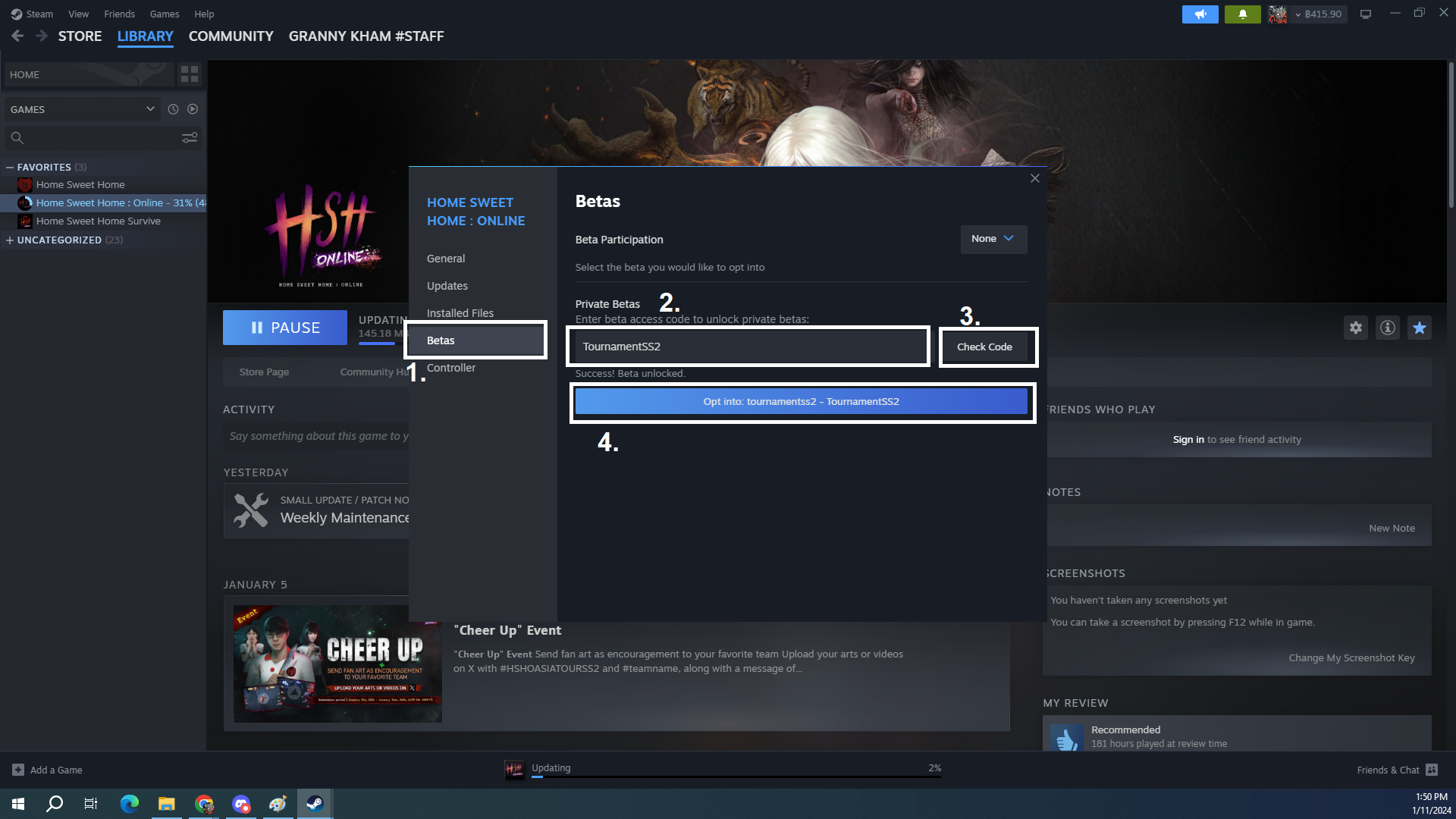This screenshot has height=819, width=1456.
Task: Click the game settings gear icon
Action: click(1355, 328)
